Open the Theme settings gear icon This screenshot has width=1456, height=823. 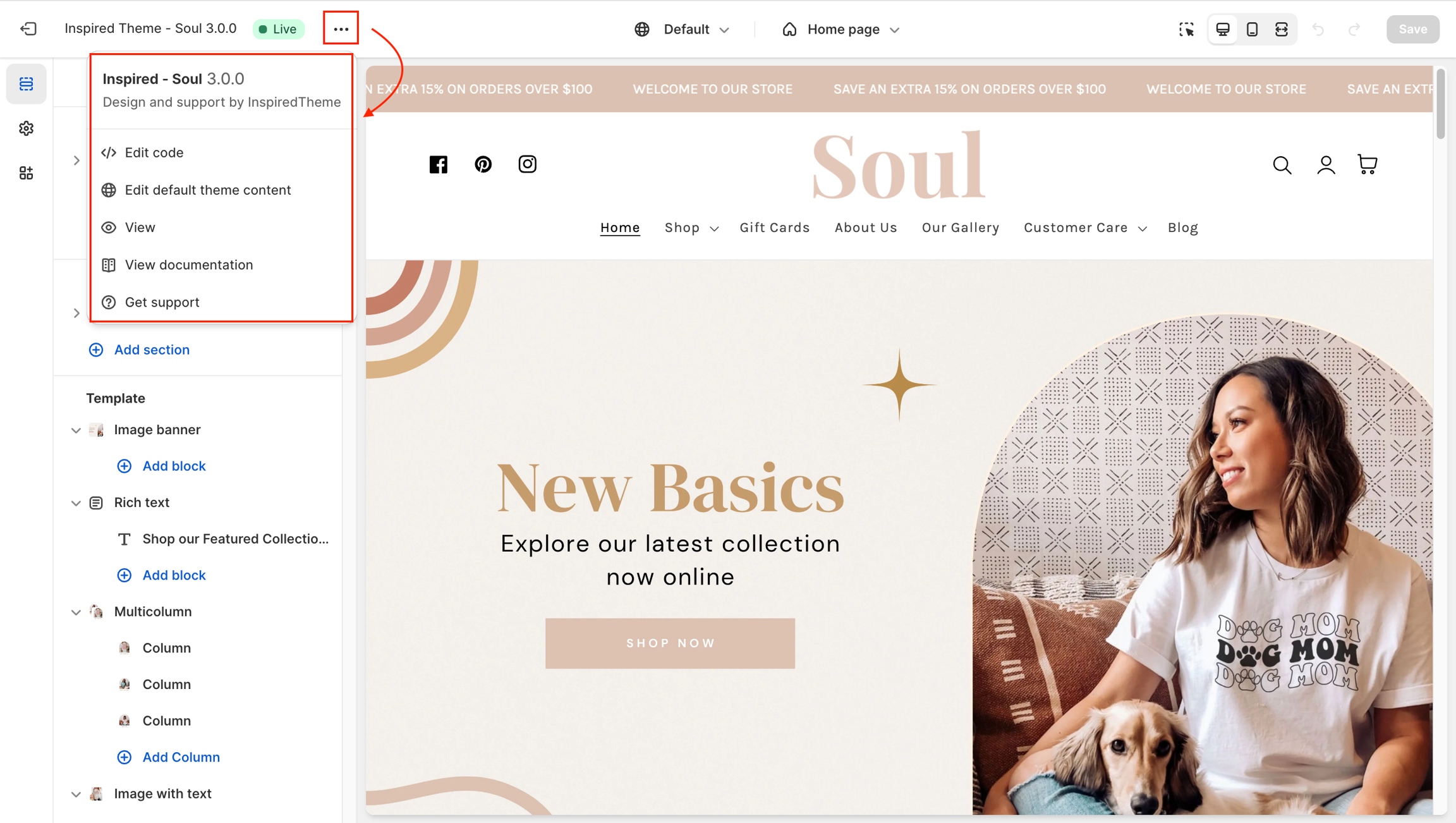(26, 128)
